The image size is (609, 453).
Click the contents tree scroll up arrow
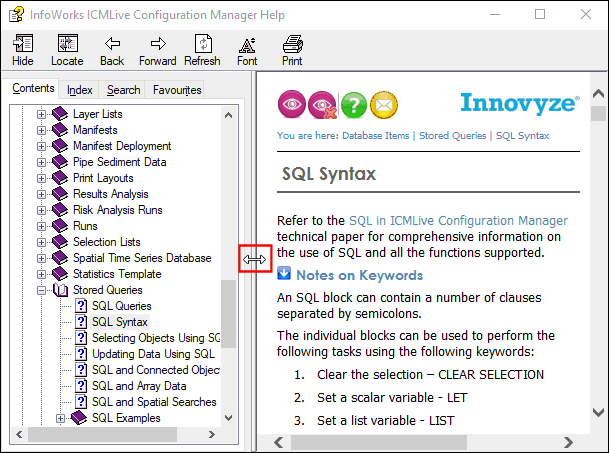click(228, 115)
